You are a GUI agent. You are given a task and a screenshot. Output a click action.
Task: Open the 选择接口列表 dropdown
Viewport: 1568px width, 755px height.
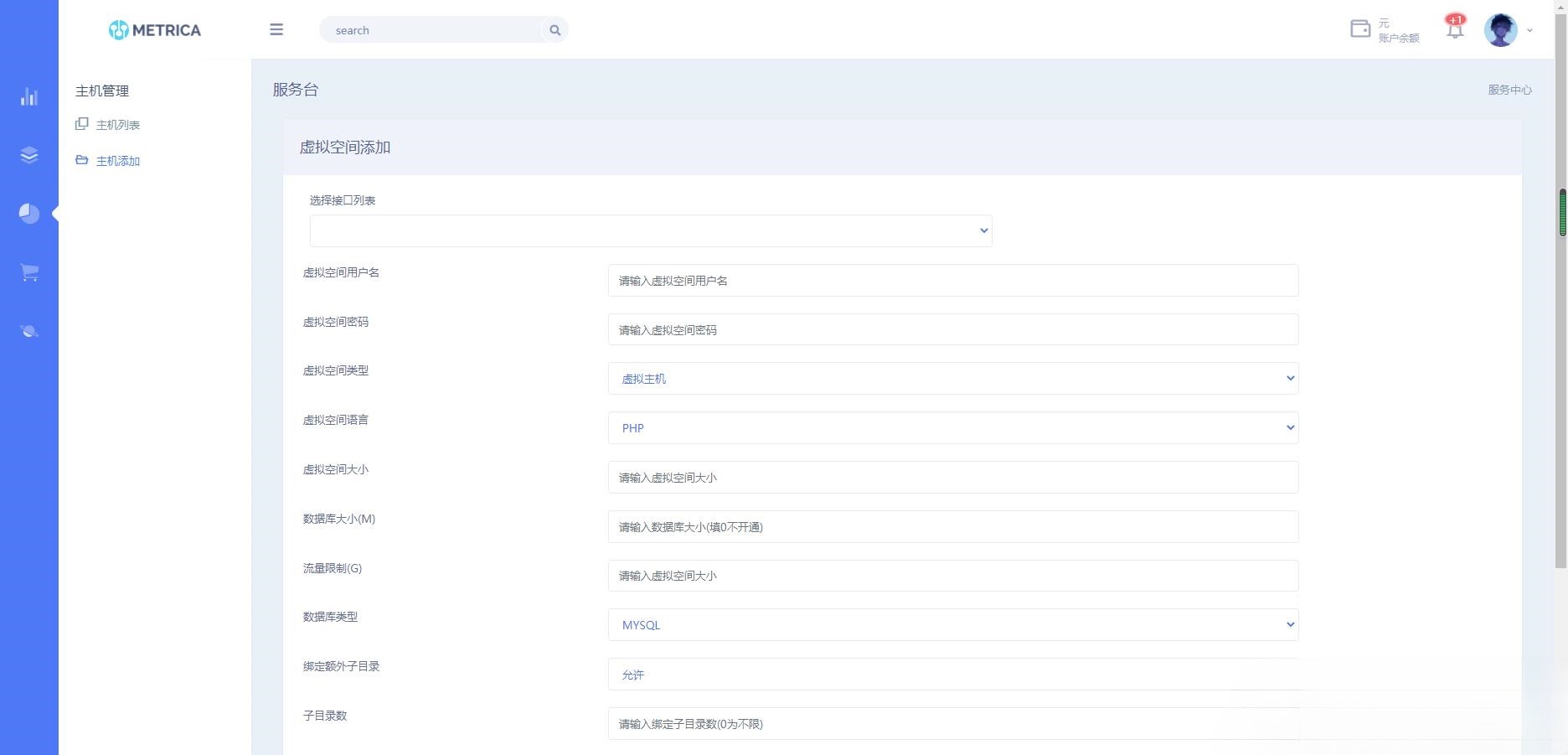coord(650,230)
